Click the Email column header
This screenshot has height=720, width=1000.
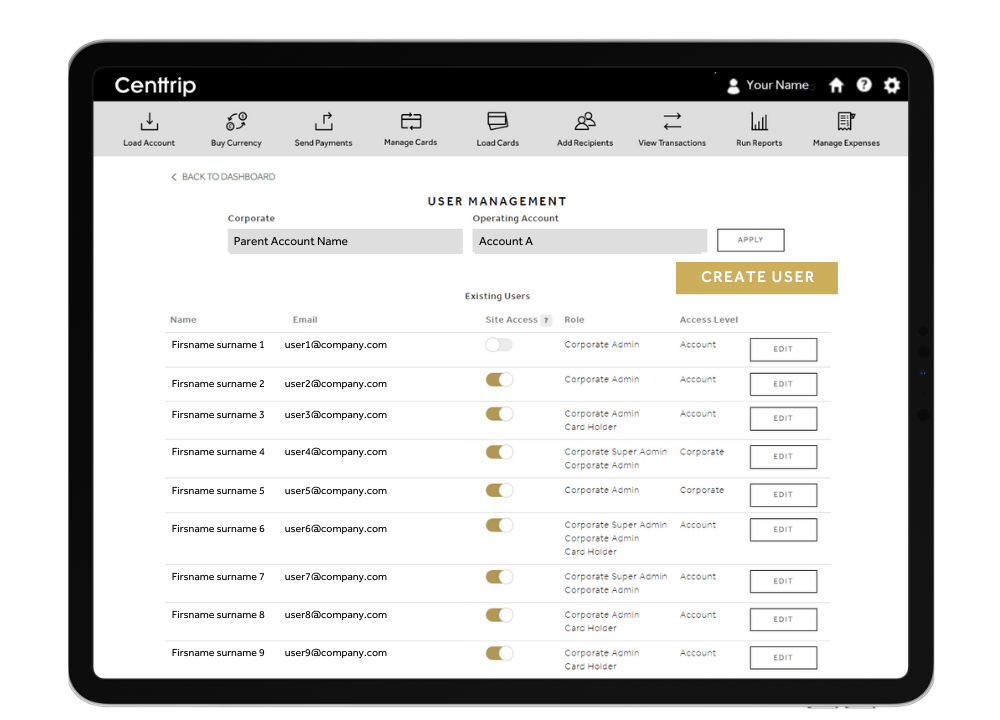[x=305, y=320]
